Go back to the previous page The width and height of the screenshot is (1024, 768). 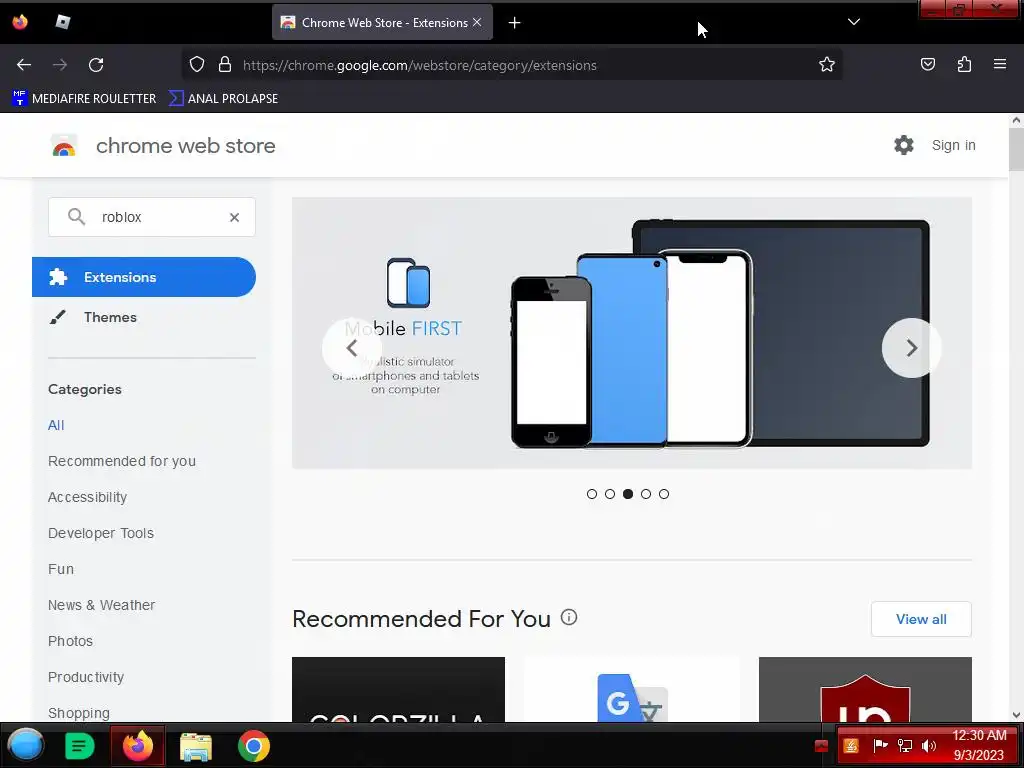[x=24, y=65]
